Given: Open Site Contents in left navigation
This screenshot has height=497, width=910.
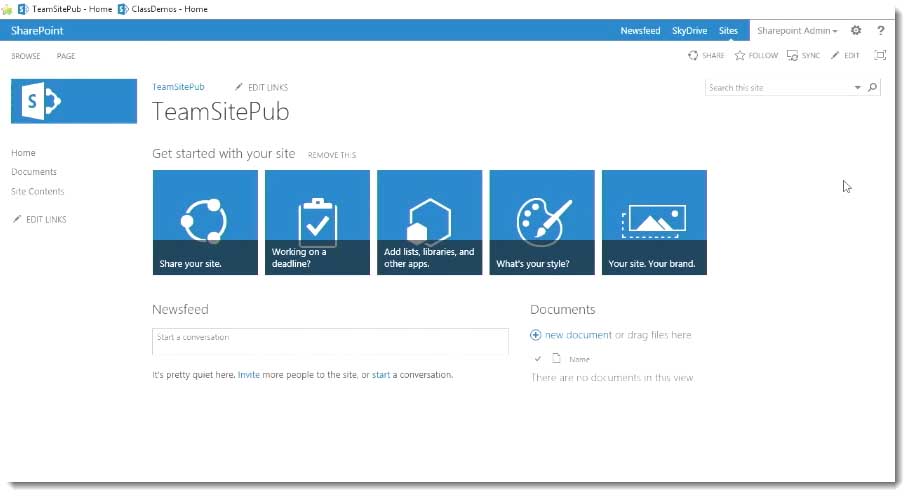Looking at the screenshot, I should tap(38, 191).
